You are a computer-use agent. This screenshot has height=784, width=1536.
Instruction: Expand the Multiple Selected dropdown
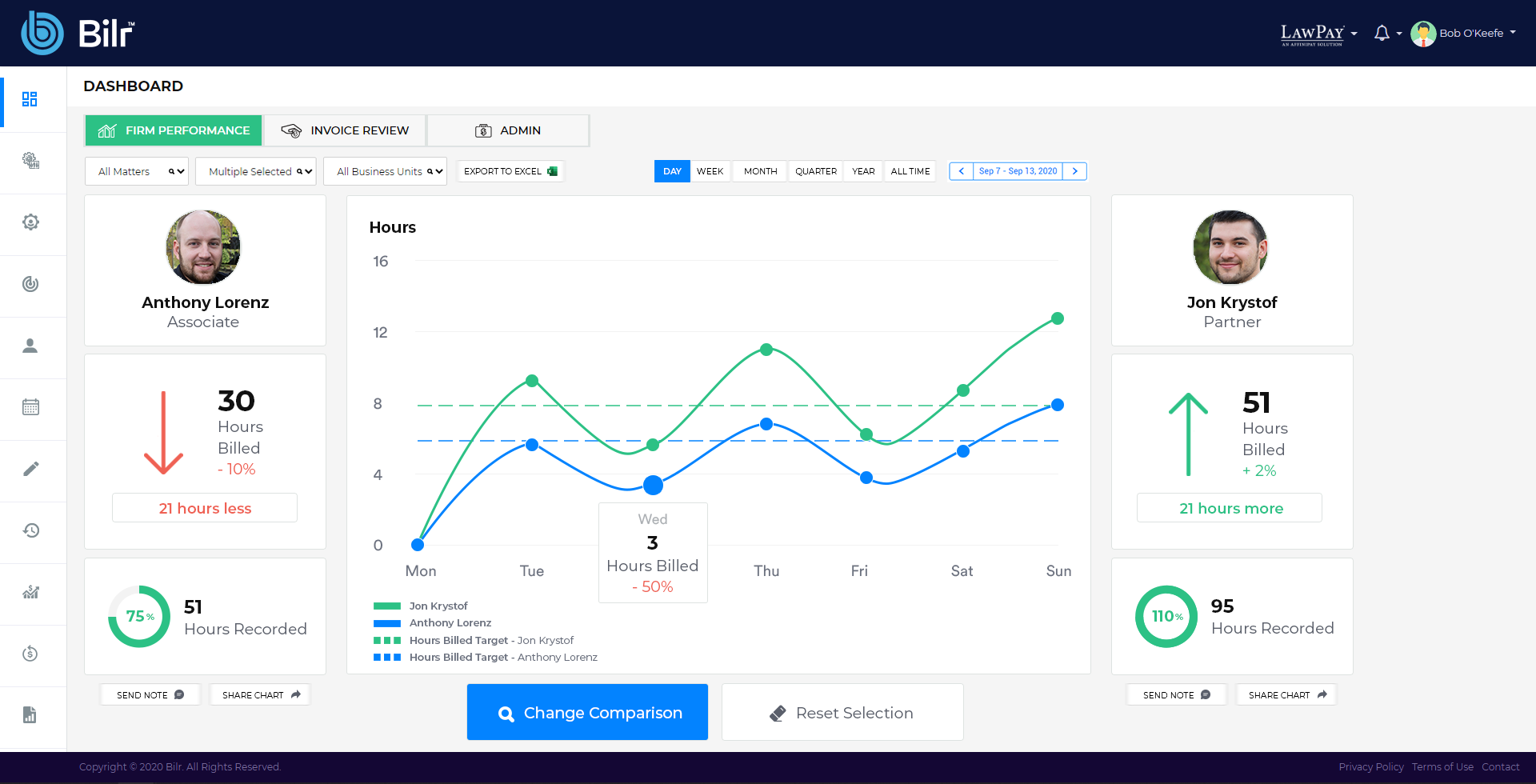pos(256,171)
